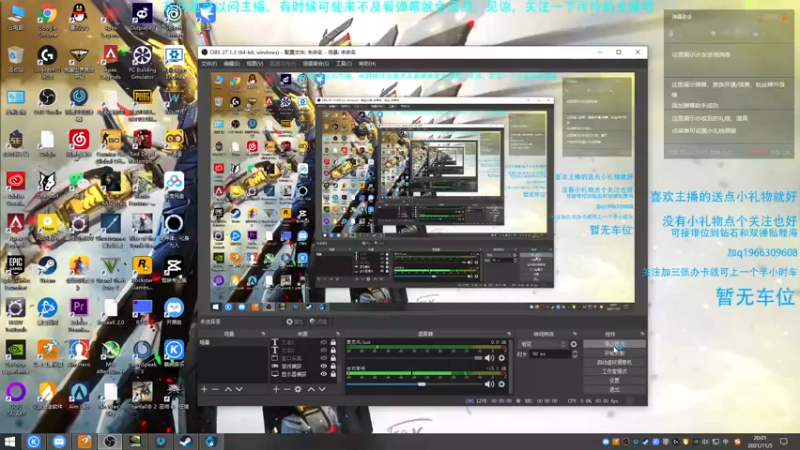This screenshot has height=450, width=800.
Task: Move scene up in scenes list
Action: (x=228, y=389)
